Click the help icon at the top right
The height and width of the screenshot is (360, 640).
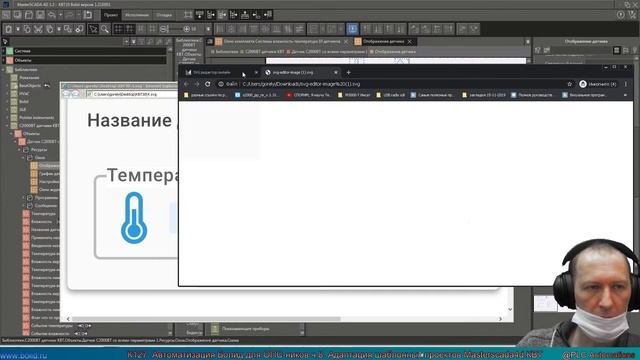coord(620,15)
